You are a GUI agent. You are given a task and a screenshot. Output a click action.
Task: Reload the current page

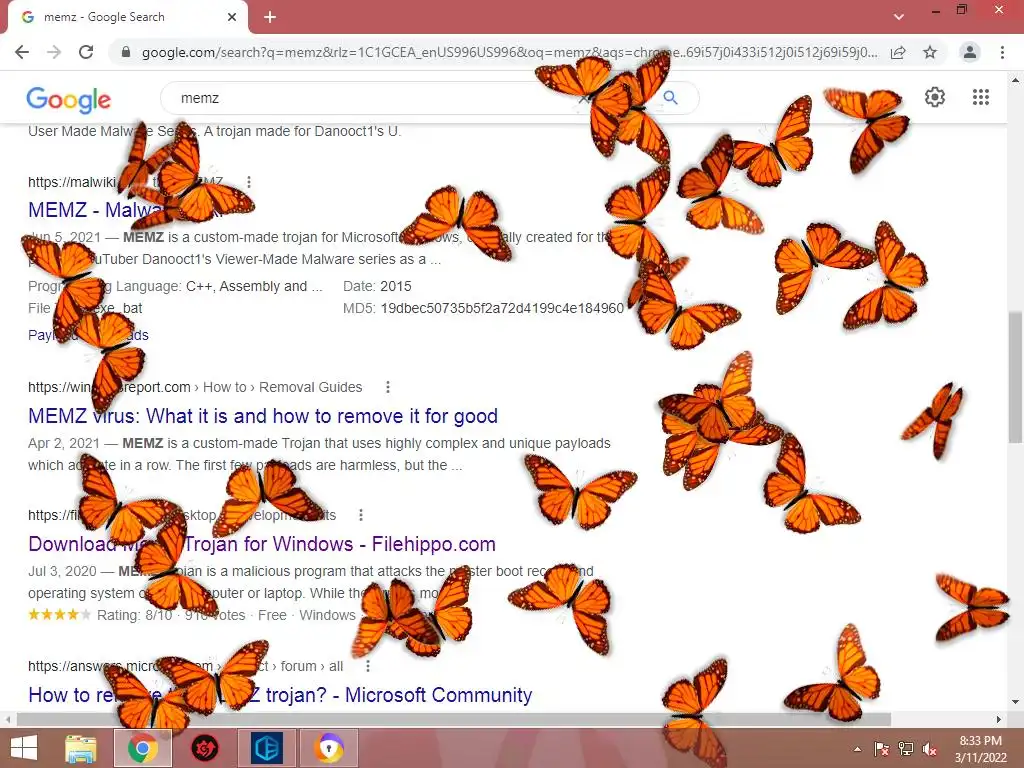click(x=86, y=52)
